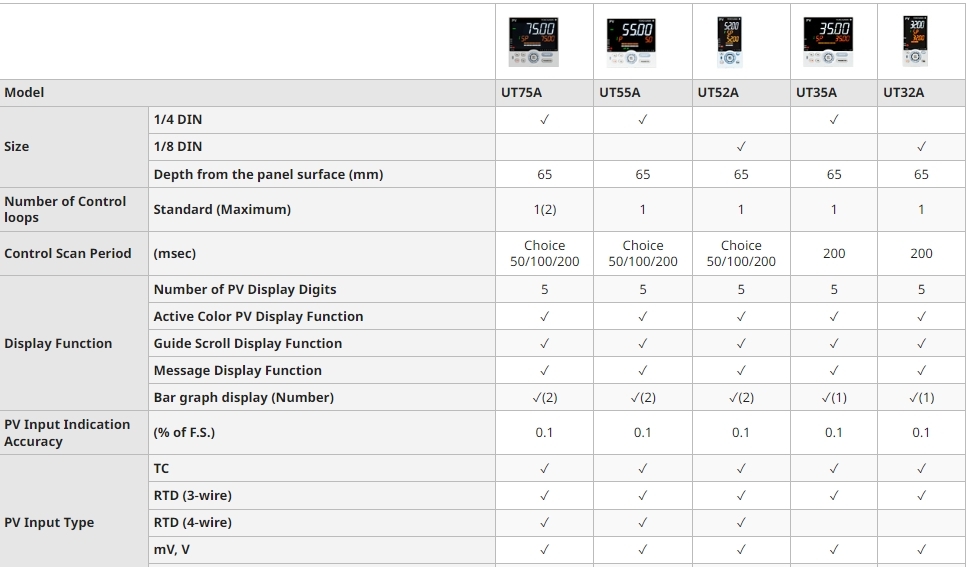Click the UT75A 1/4 DIN checkmark

tap(544, 120)
